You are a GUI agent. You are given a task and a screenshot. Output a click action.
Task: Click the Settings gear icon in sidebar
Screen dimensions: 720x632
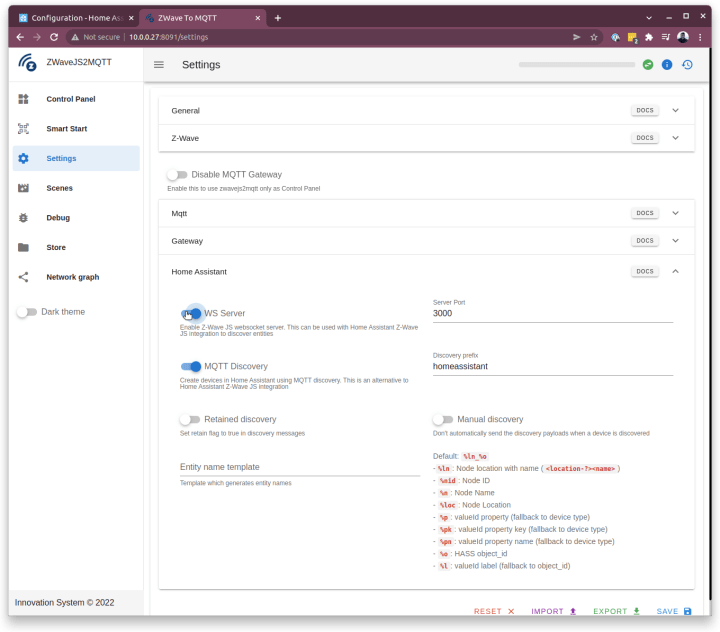[23, 158]
